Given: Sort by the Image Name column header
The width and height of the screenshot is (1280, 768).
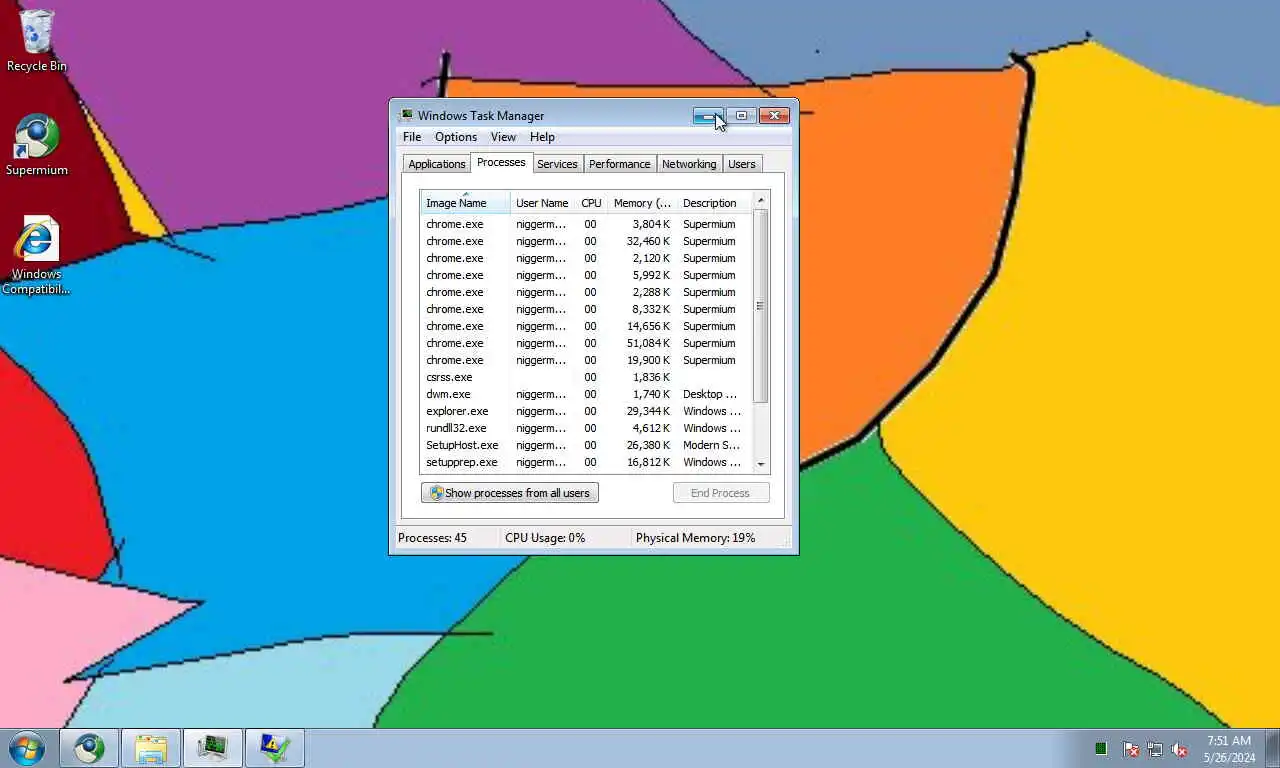Looking at the screenshot, I should pyautogui.click(x=465, y=203).
